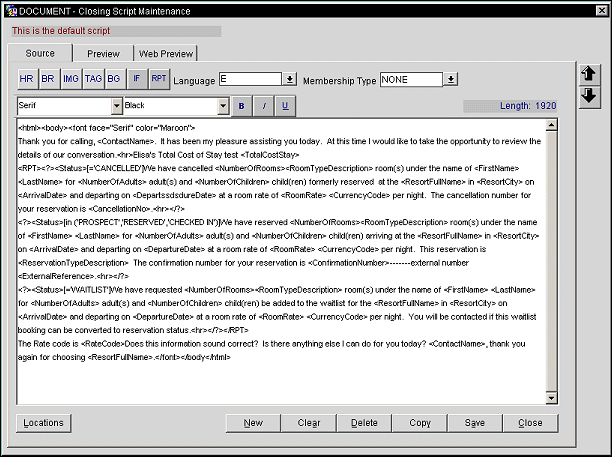The height and width of the screenshot is (457, 612).
Task: Open the Web Preview tab
Action: coord(167,53)
